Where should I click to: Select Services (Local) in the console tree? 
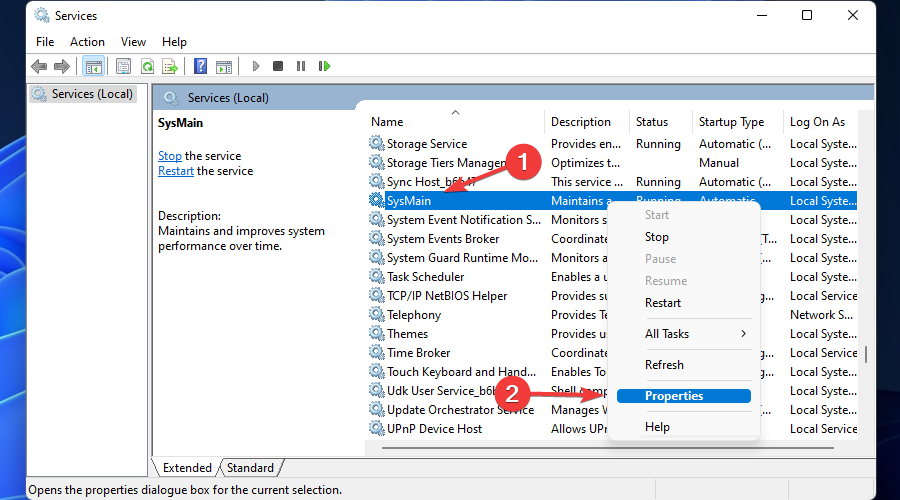(x=83, y=94)
